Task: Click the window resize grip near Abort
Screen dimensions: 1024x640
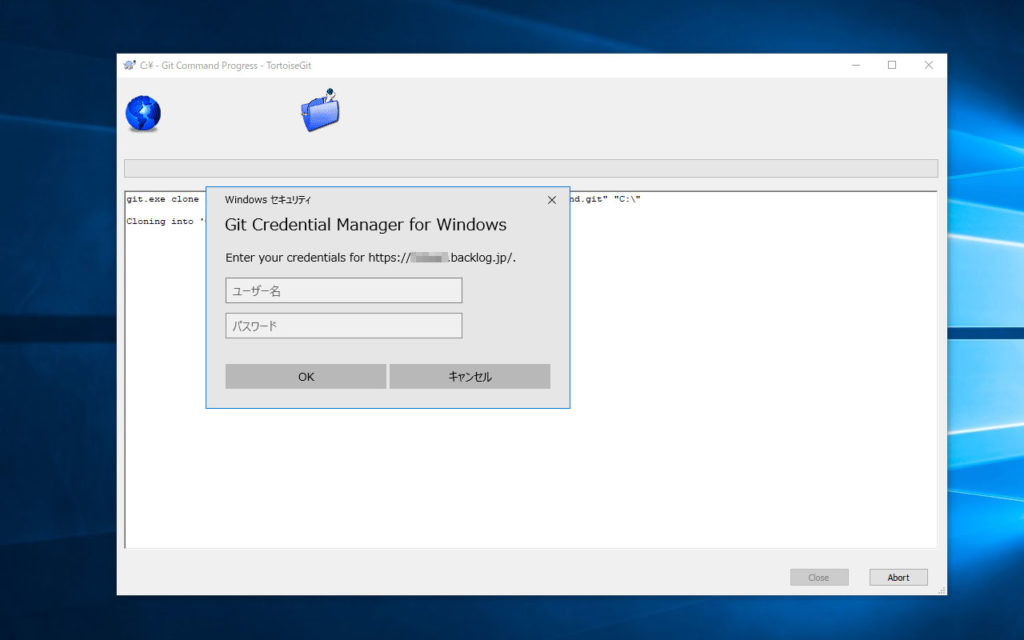Action: [x=941, y=590]
